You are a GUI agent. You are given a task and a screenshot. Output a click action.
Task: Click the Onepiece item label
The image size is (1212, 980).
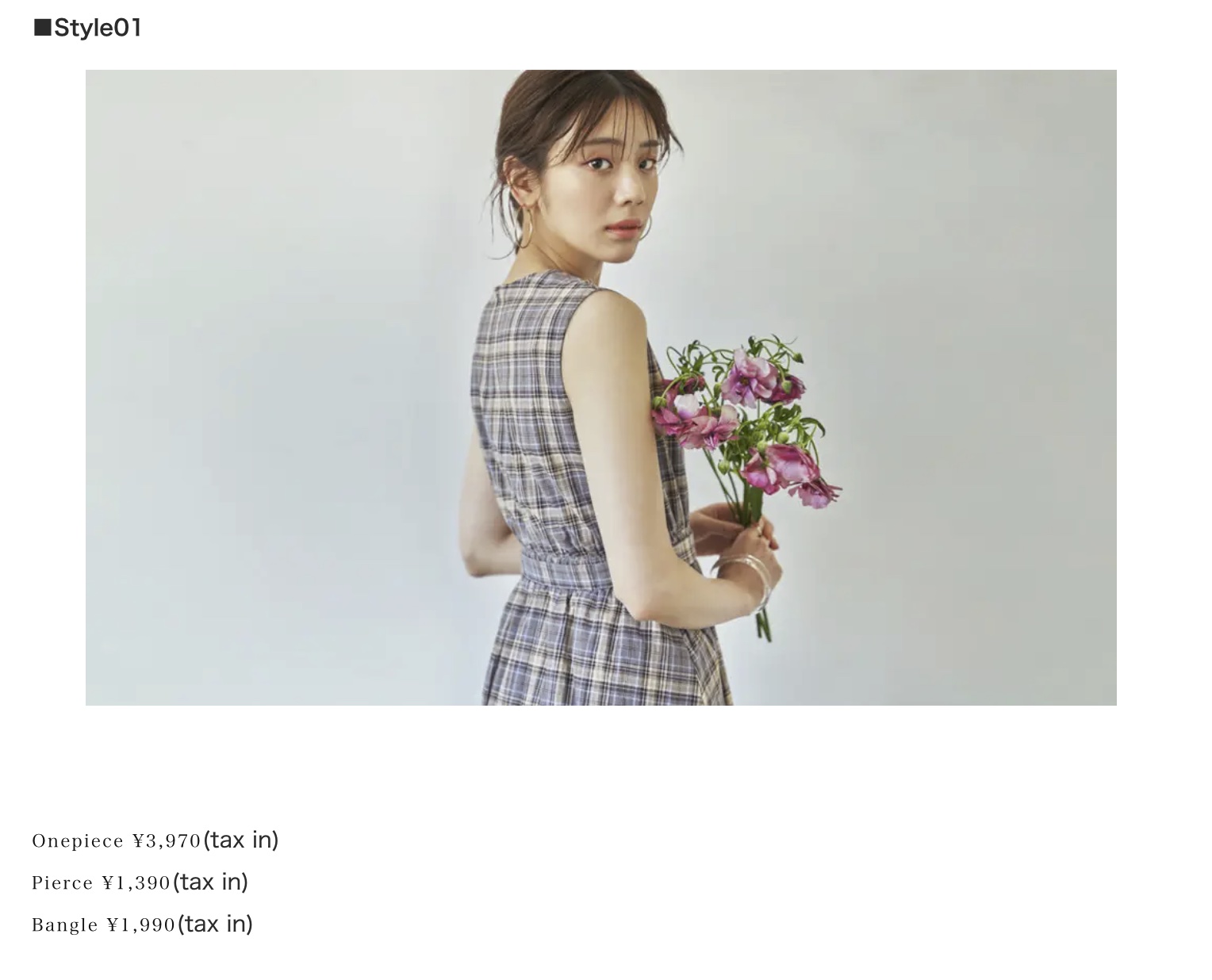(x=78, y=840)
